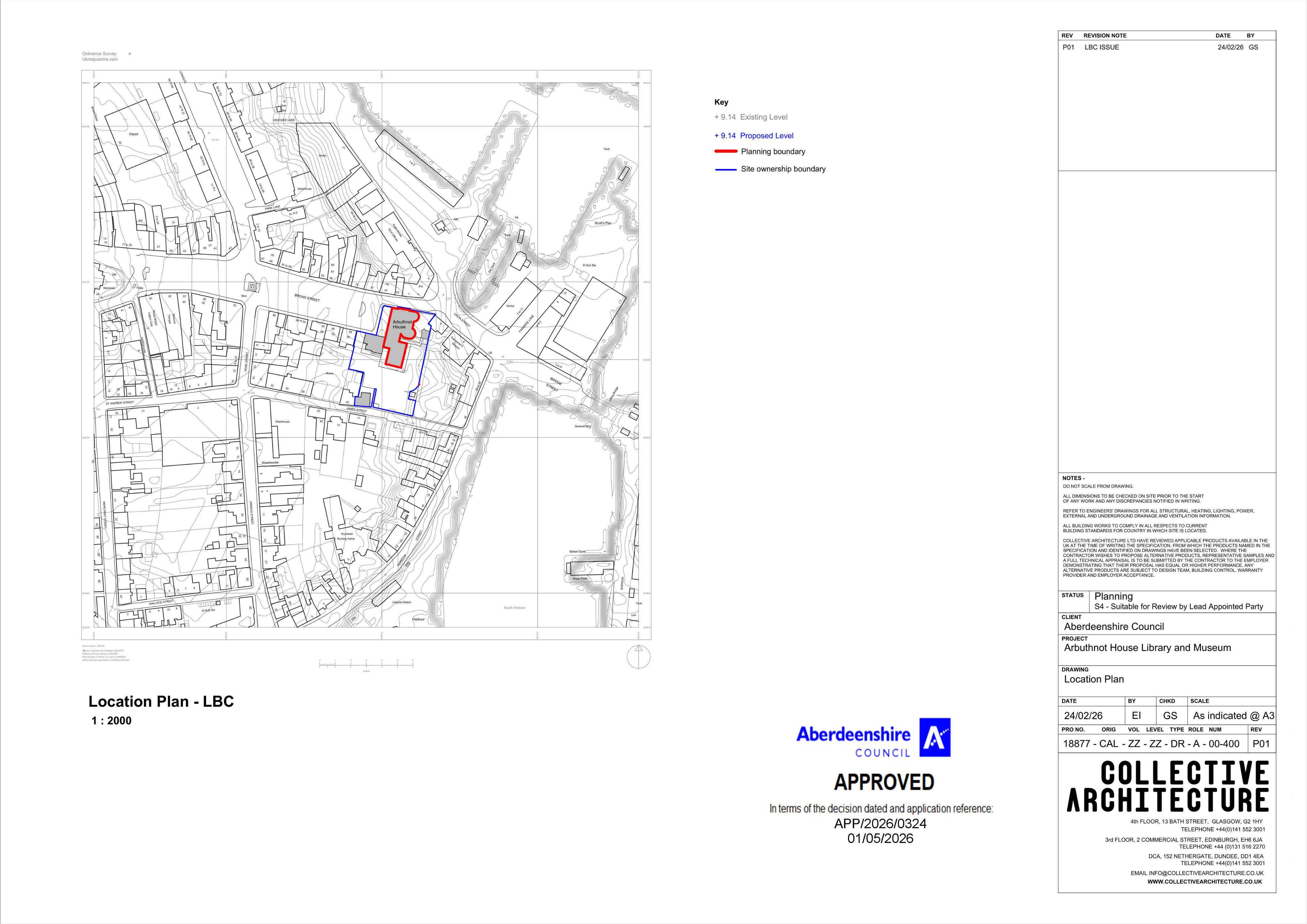Screen dimensions: 1307x924
Task: Click the 'Arbuthnot House' label on the map
Action: [402, 324]
